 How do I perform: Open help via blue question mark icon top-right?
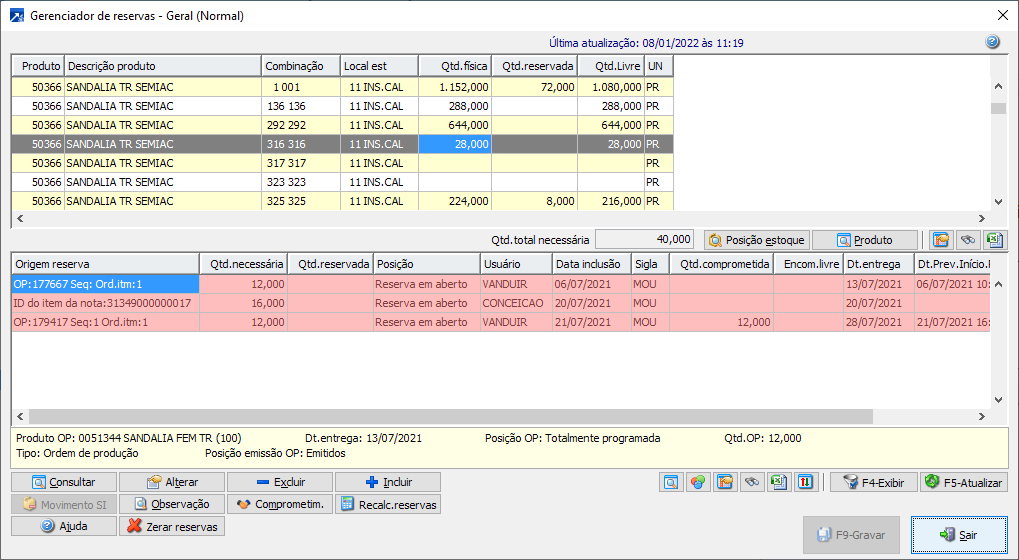pyautogui.click(x=992, y=42)
